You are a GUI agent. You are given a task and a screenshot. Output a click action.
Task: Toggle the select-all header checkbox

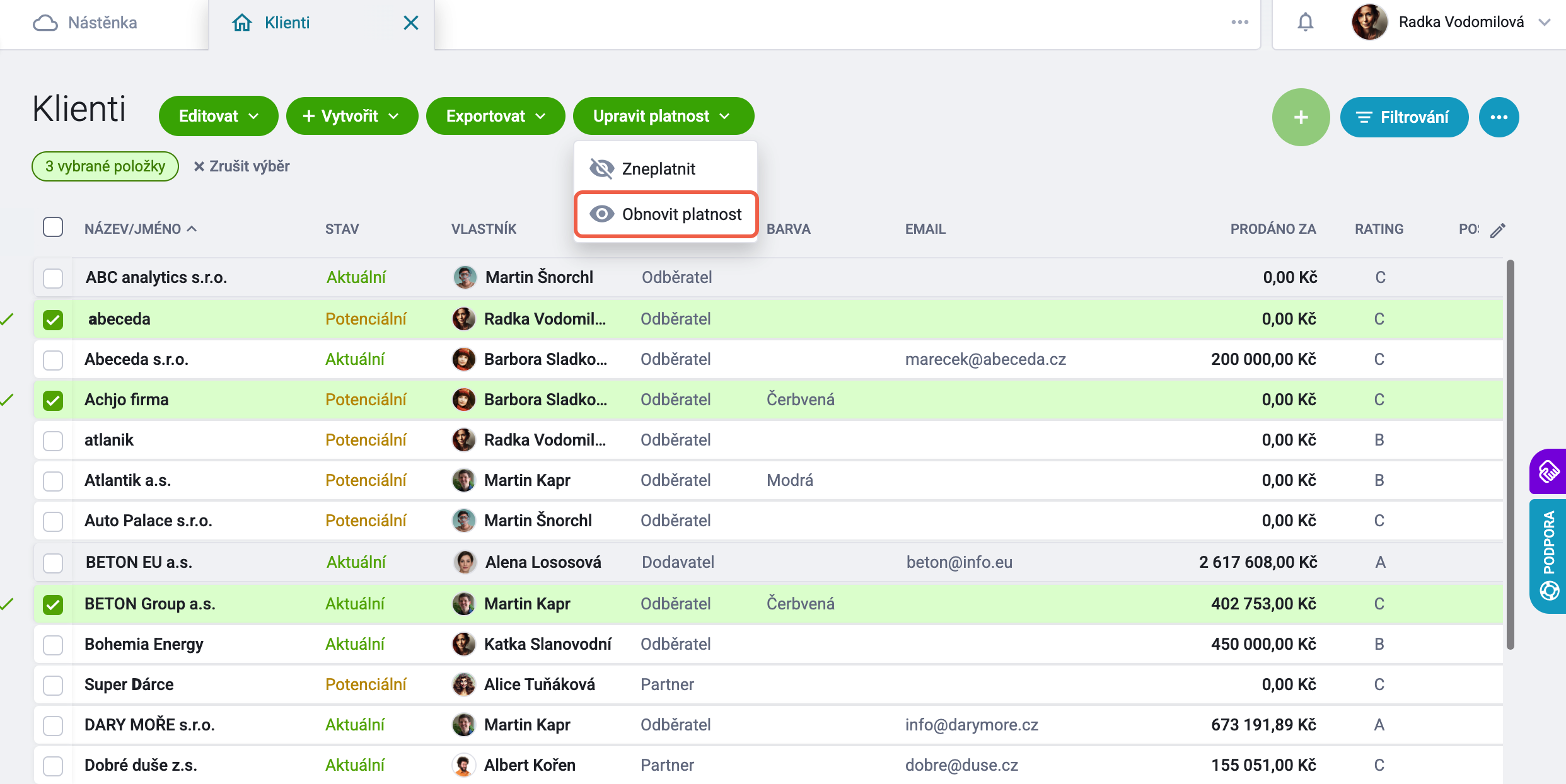point(53,227)
